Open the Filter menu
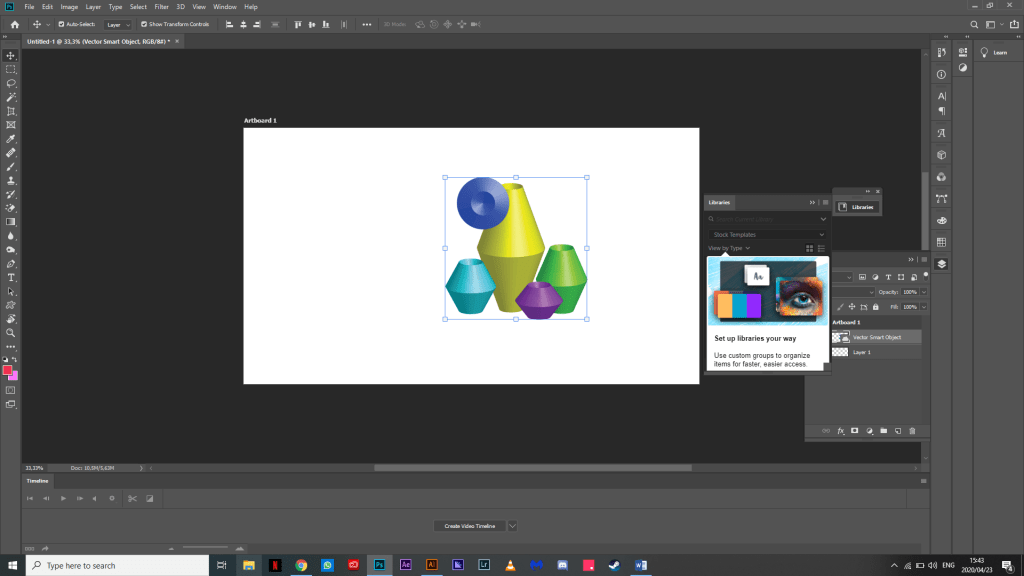 click(161, 7)
